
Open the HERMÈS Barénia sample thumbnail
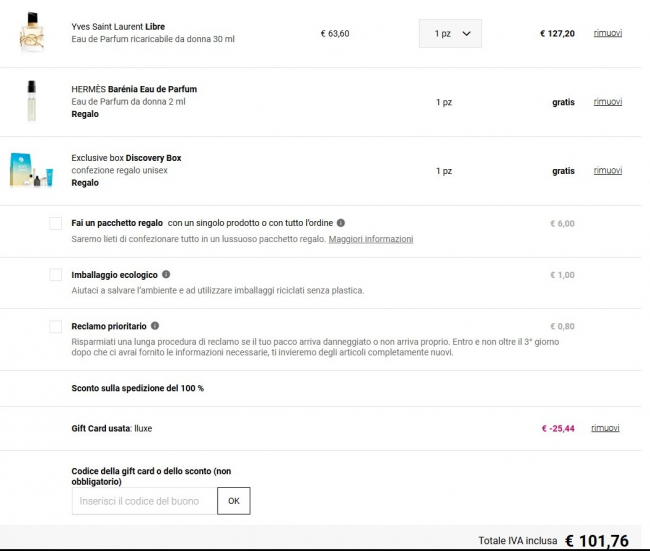[32, 101]
